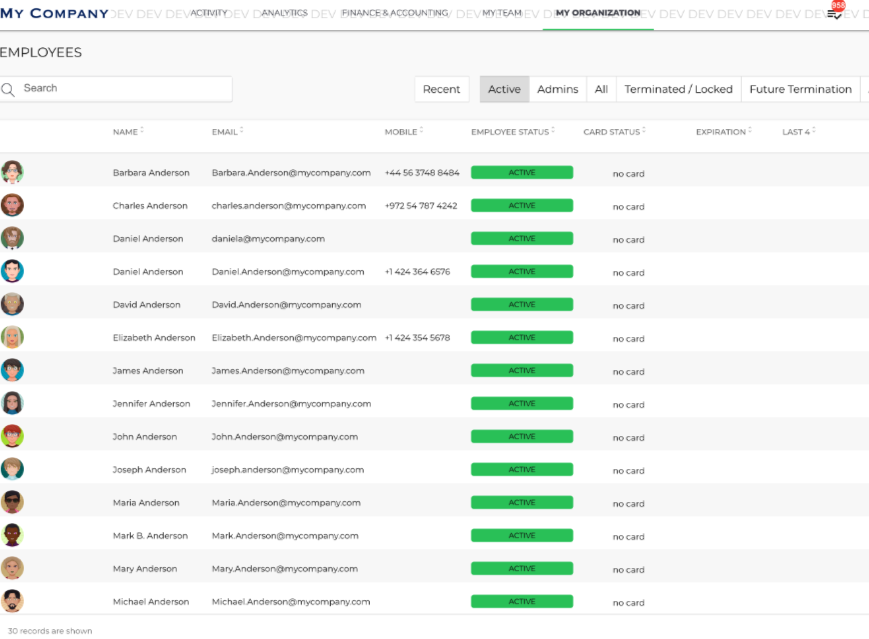Sort by Card Status column
The height and width of the screenshot is (639, 869).
pos(614,132)
